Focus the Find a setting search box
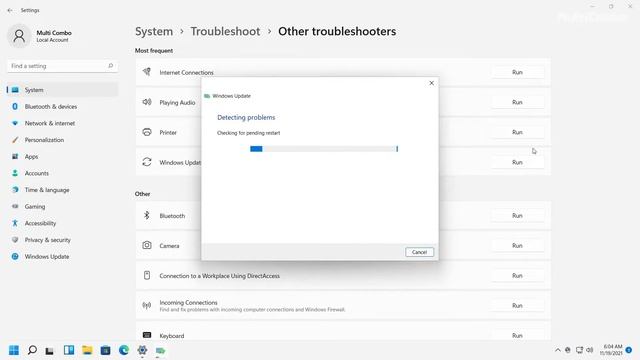The width and height of the screenshot is (640, 360). pyautogui.click(x=62, y=66)
